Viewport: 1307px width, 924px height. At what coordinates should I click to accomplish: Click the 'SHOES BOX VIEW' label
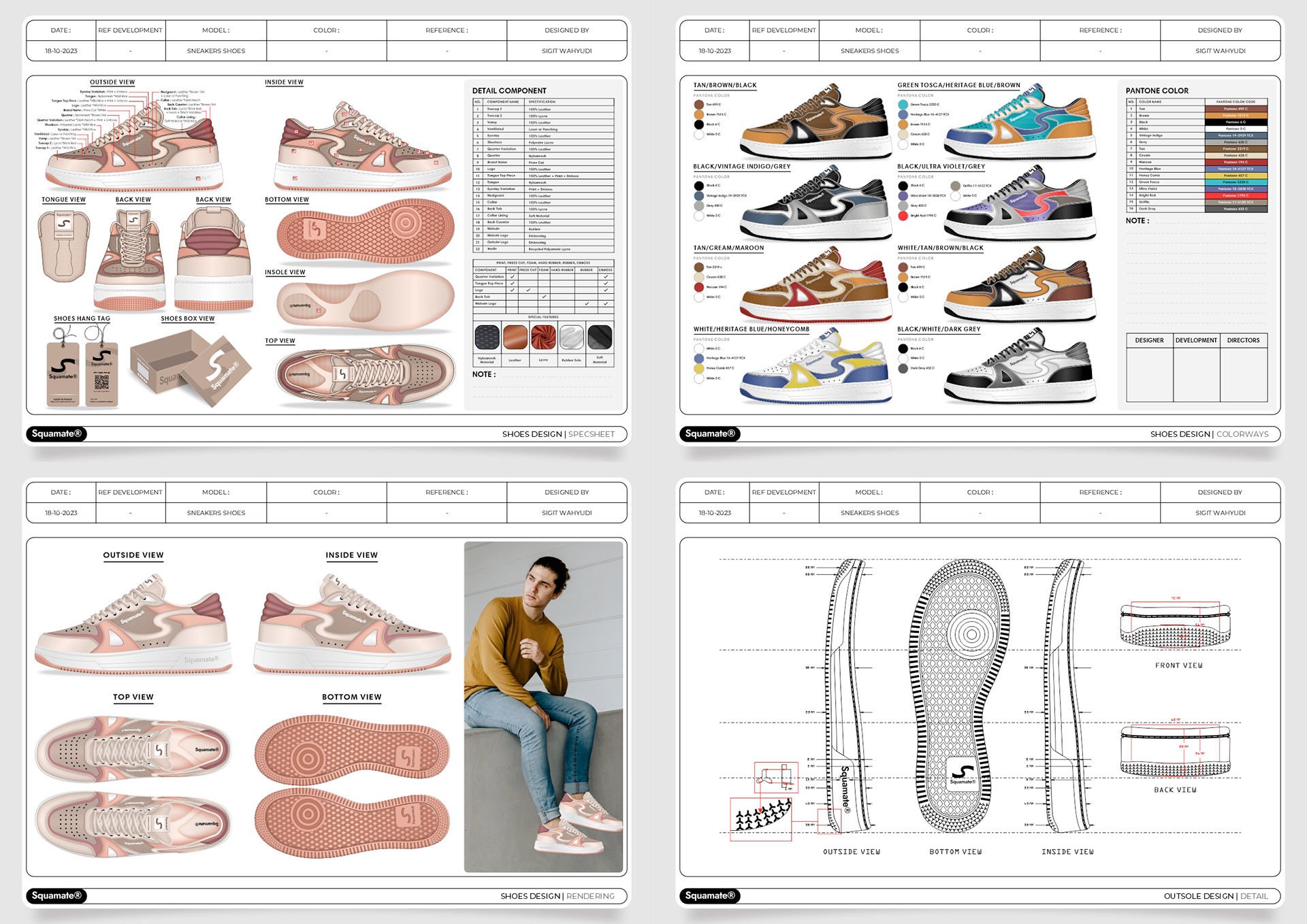click(x=187, y=318)
